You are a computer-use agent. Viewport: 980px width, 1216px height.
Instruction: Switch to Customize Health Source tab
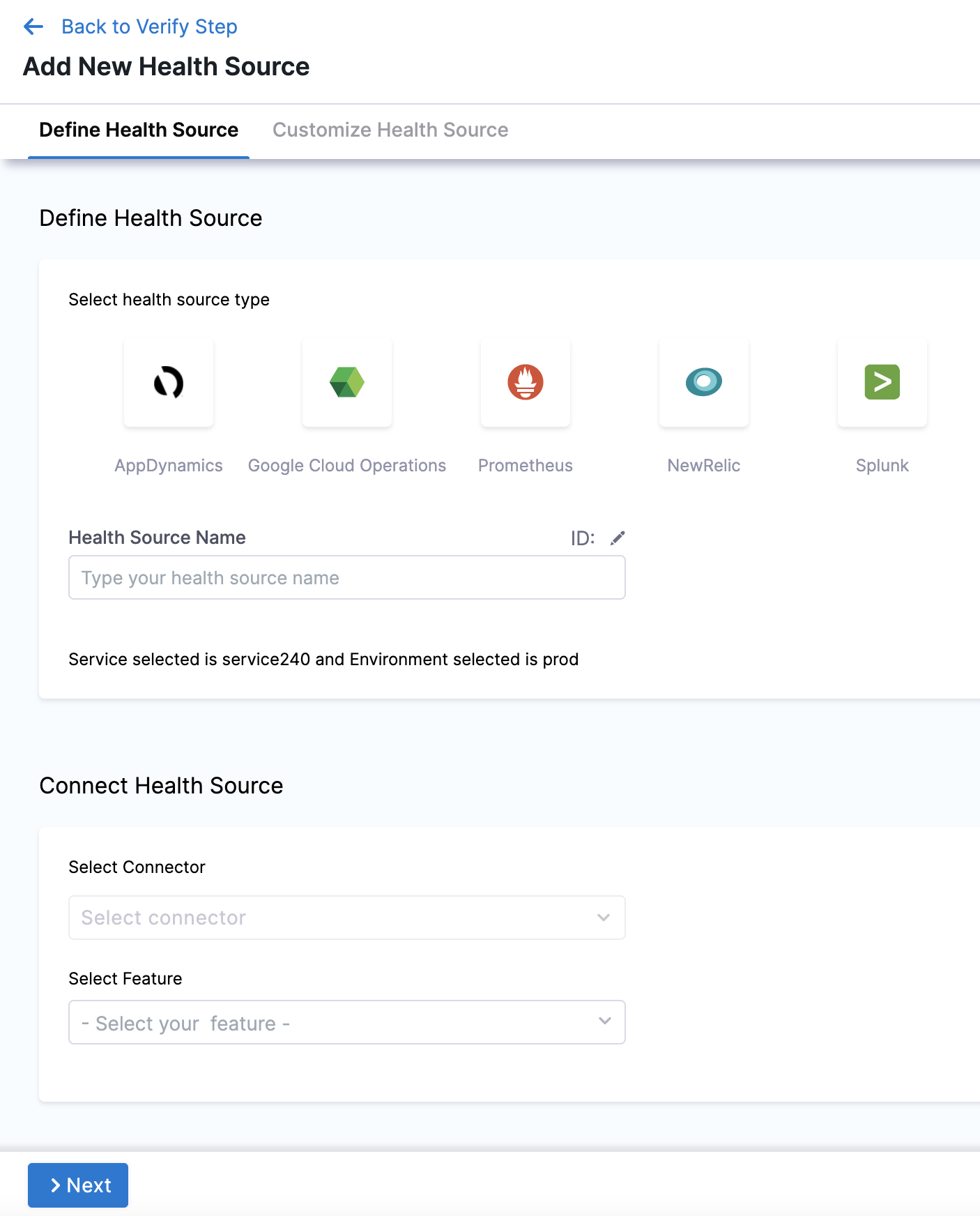(x=390, y=130)
